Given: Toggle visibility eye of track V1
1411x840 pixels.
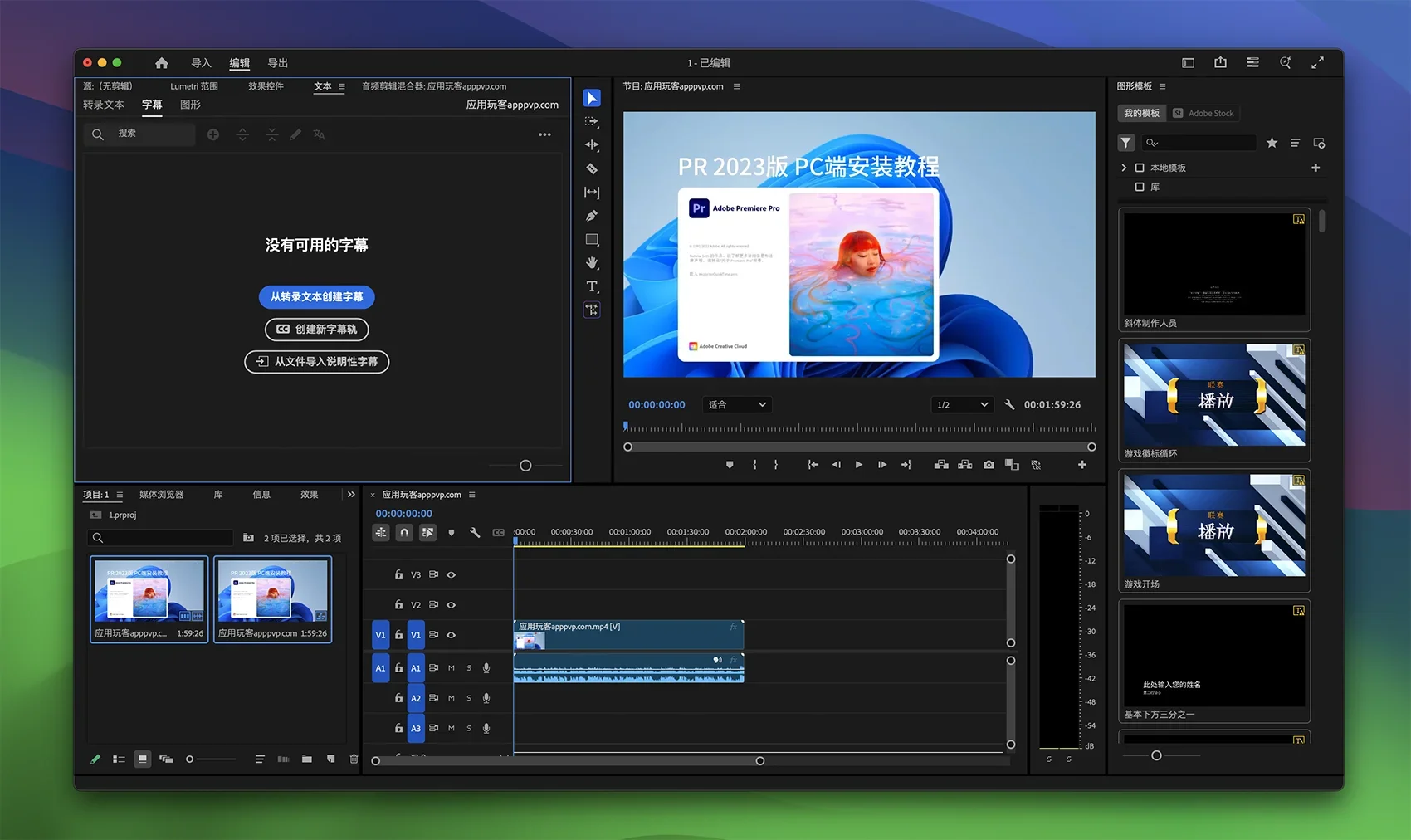Looking at the screenshot, I should pyautogui.click(x=452, y=635).
